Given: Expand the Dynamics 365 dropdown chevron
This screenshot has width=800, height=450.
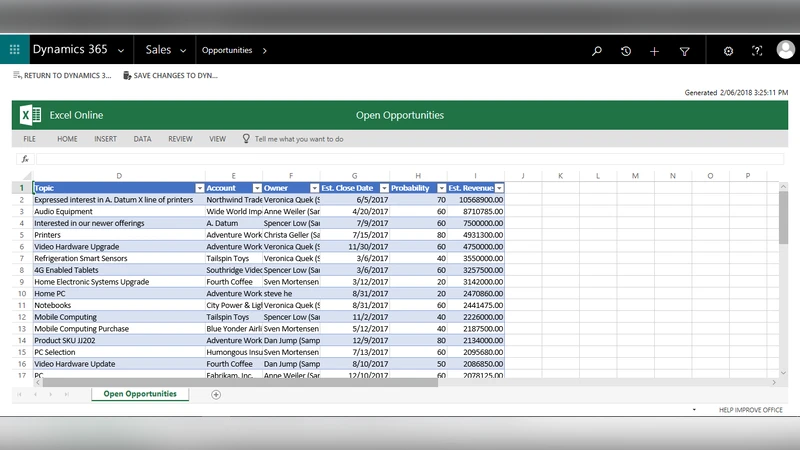Looking at the screenshot, I should coord(121,50).
